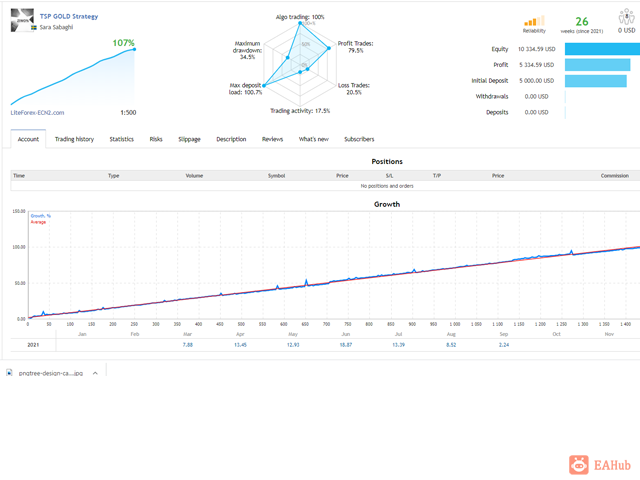Open the downloaded pngtree-design jpg file
The image size is (640, 480).
[51, 373]
